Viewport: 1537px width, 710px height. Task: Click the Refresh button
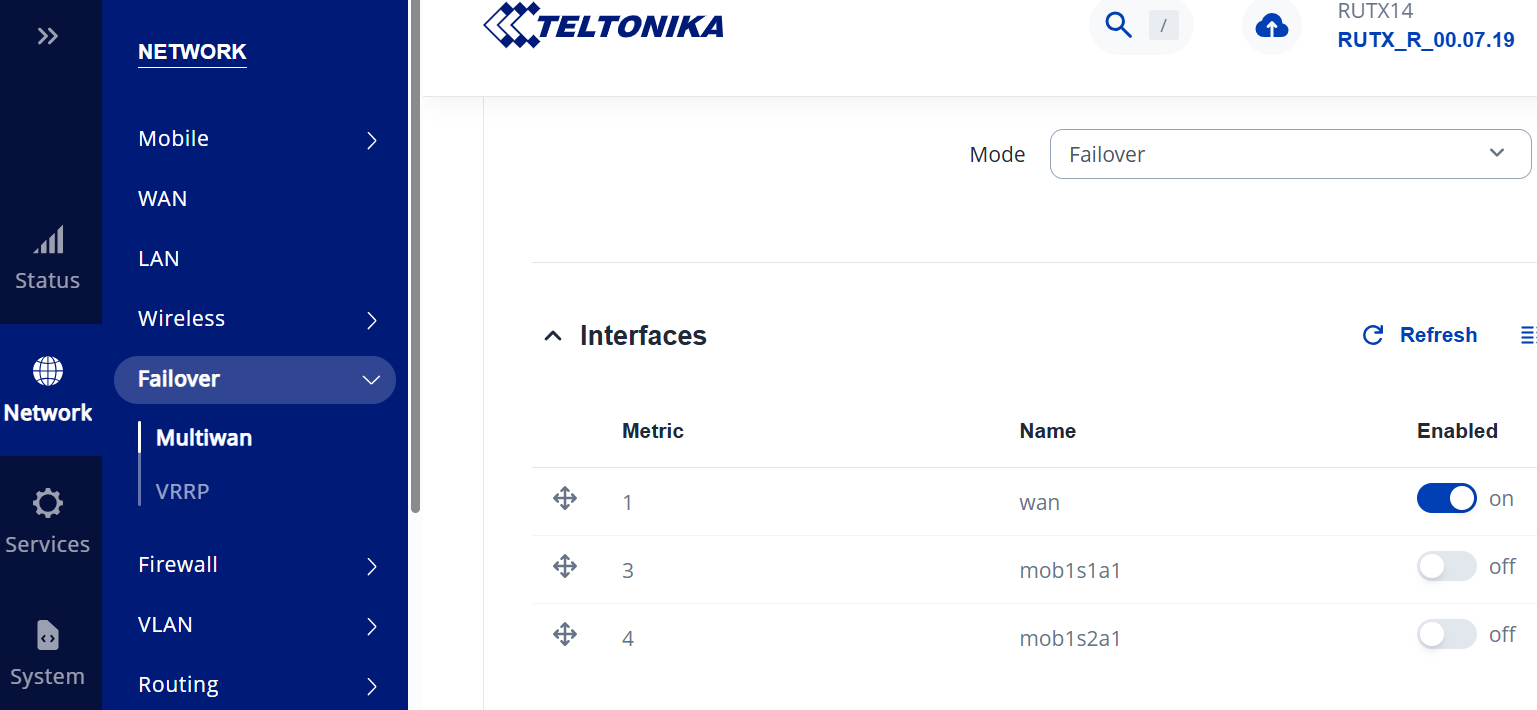(x=1420, y=335)
